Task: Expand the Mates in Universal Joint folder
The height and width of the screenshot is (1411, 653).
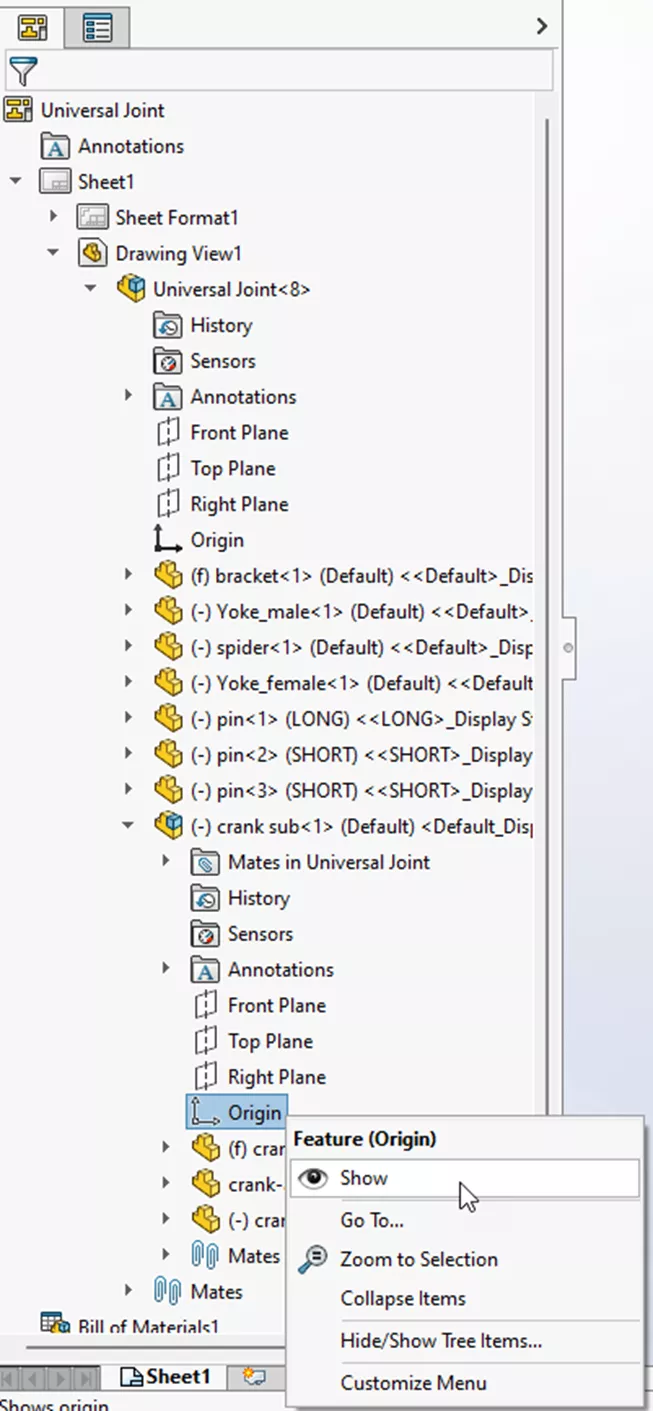Action: (166, 861)
